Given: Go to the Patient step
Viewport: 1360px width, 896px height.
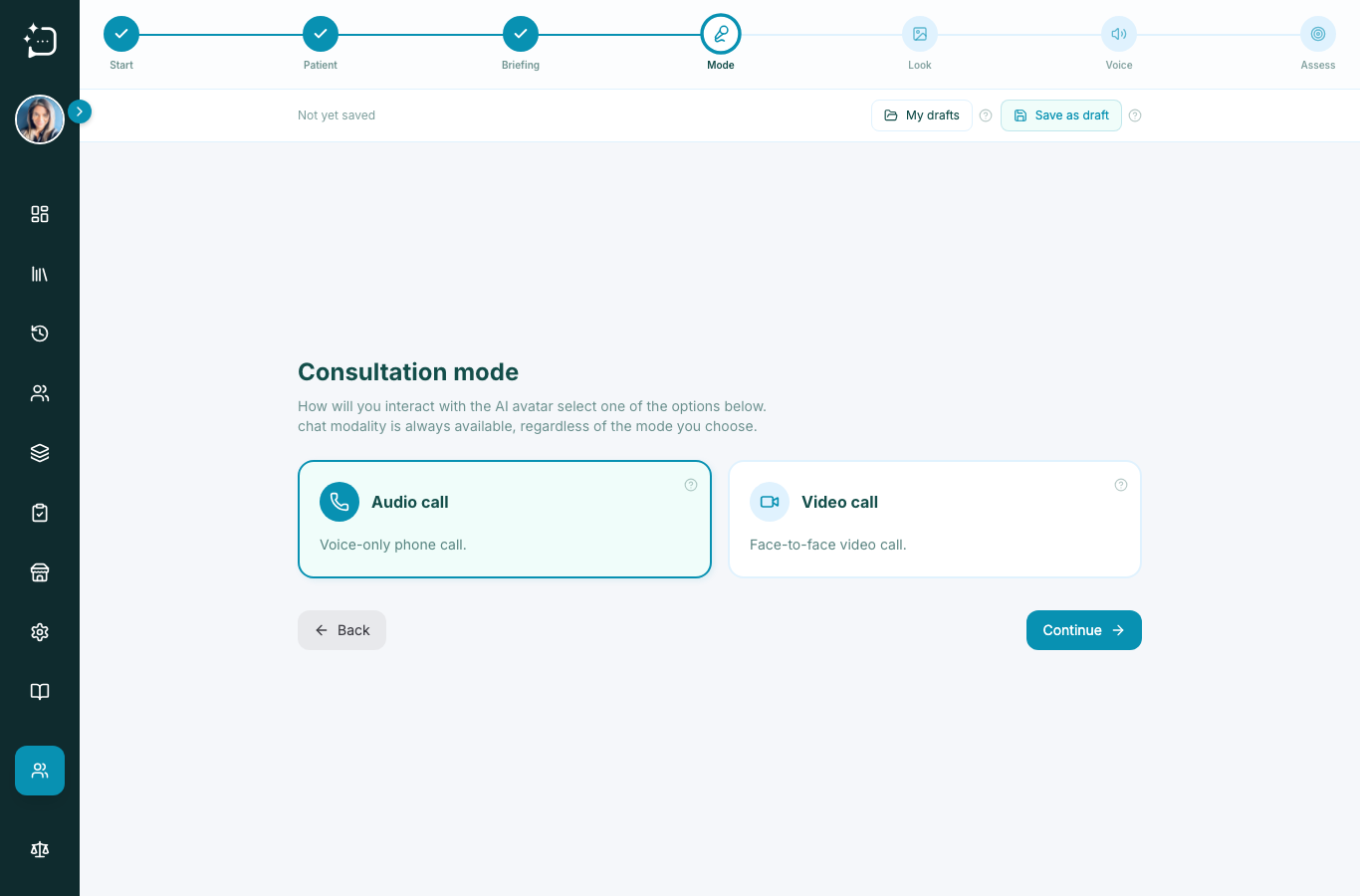Looking at the screenshot, I should (x=321, y=34).
